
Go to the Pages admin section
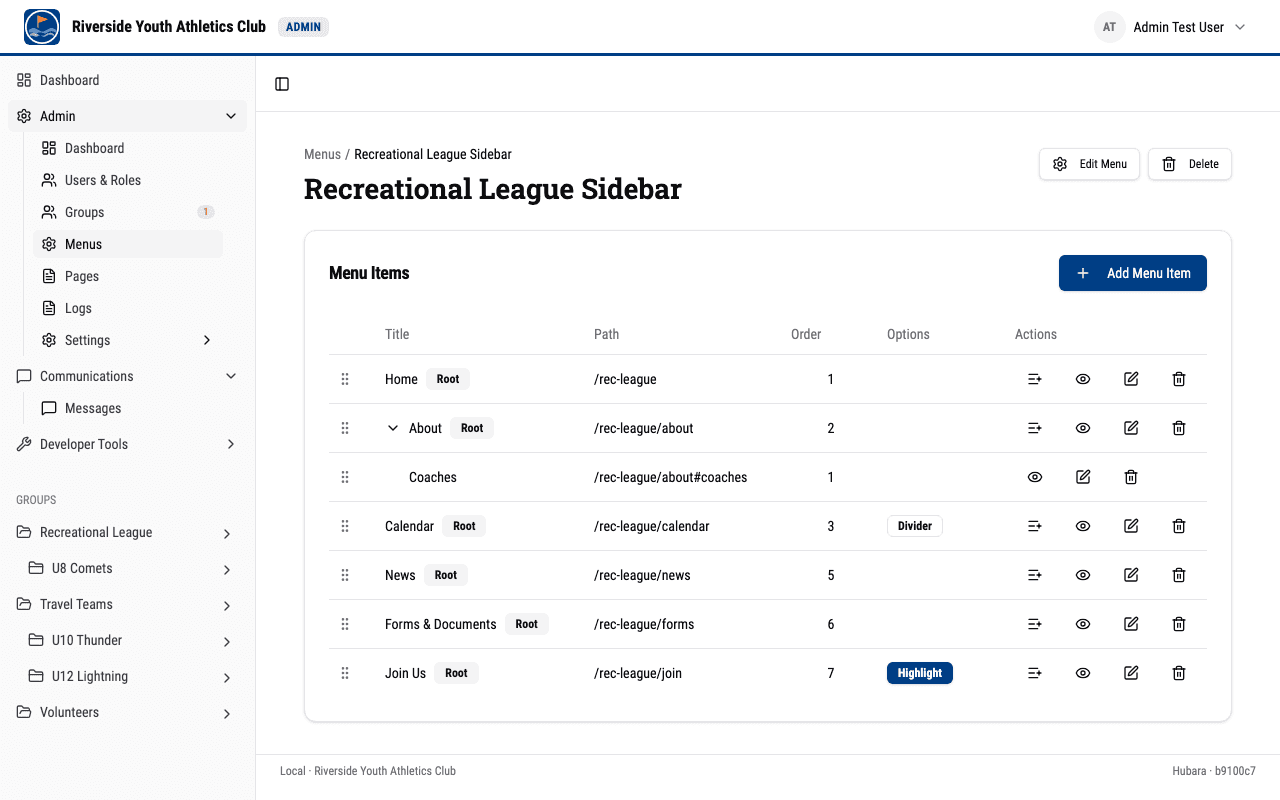coord(128,276)
